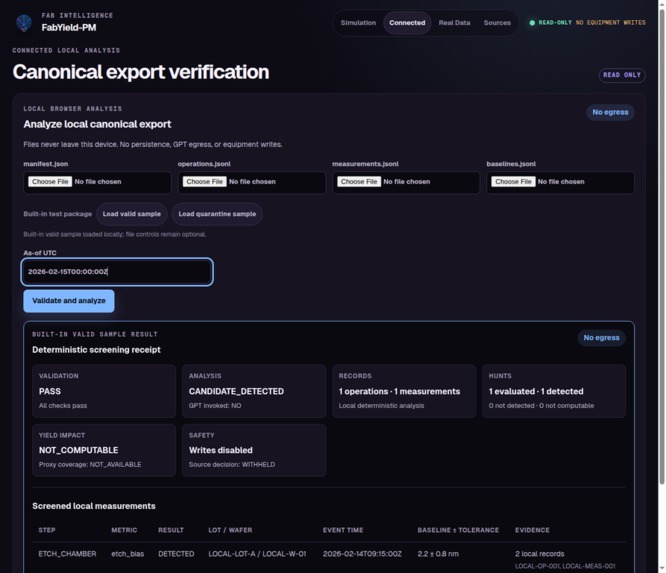Viewport: 666px width, 573px height.
Task: Load the quarantine sample package
Action: point(217,214)
